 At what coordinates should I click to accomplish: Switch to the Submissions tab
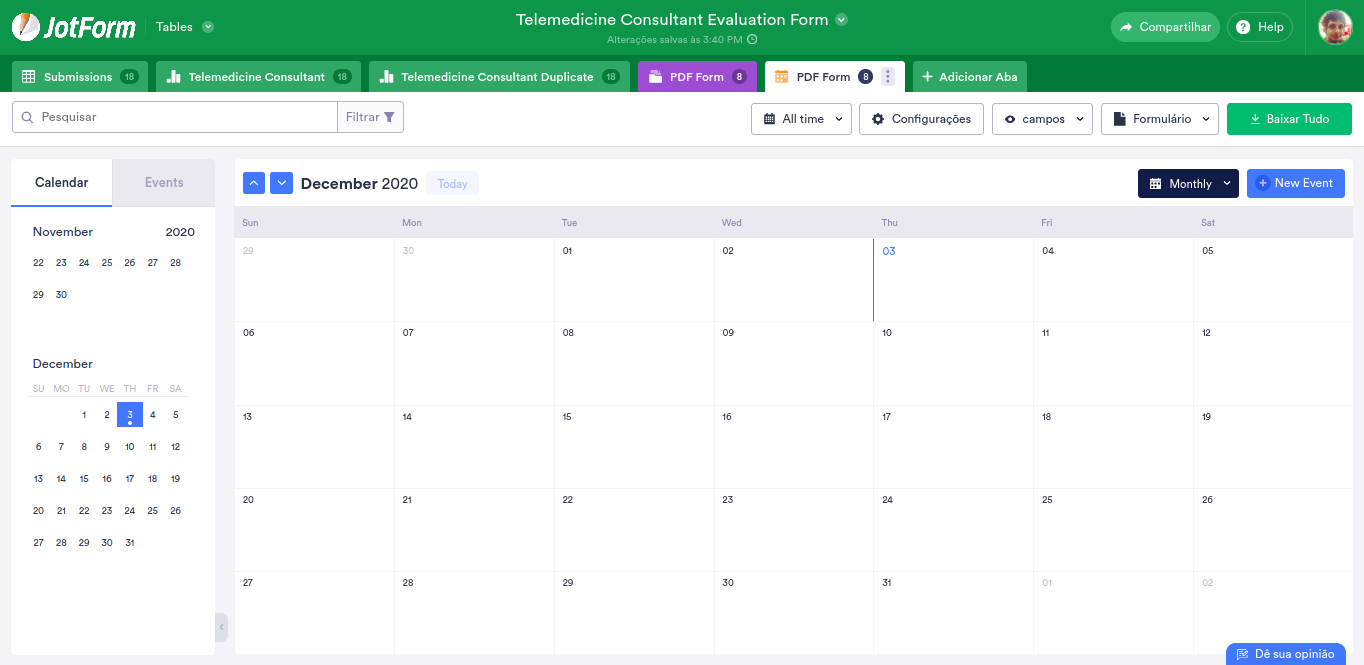79,77
